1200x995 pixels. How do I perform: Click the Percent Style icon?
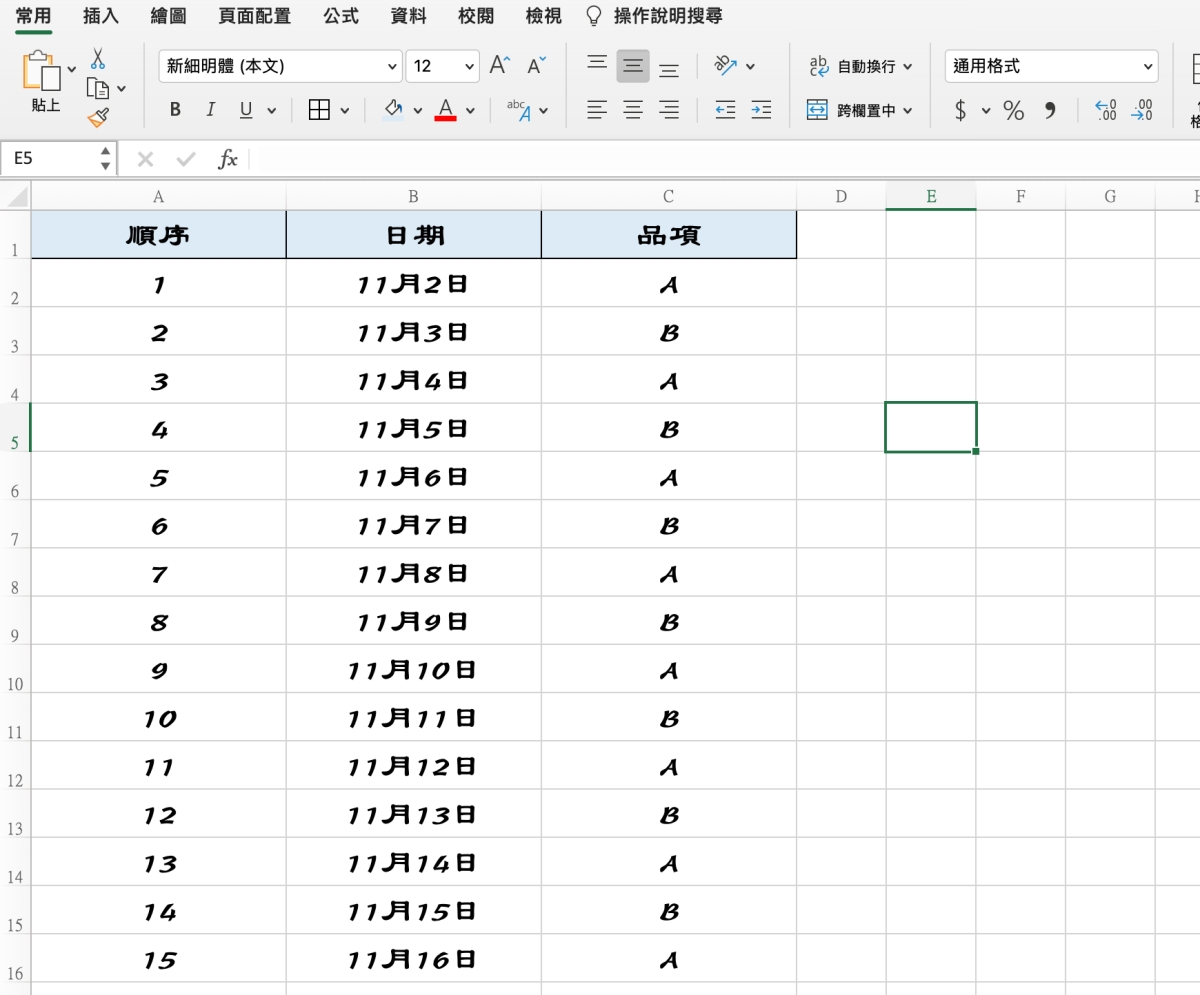tap(1014, 110)
